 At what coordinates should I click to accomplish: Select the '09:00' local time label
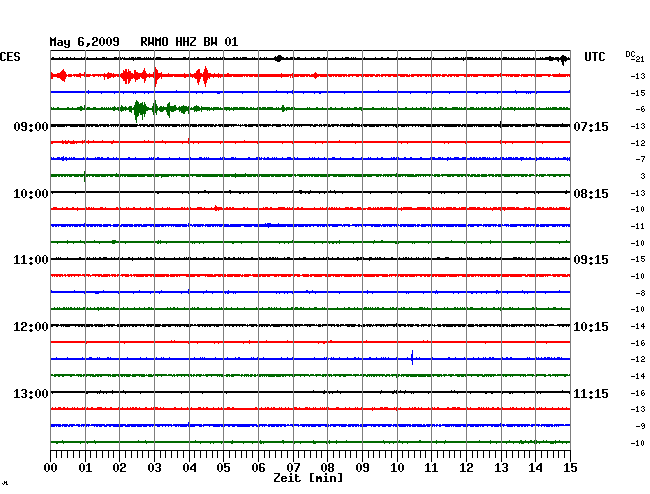31,126
